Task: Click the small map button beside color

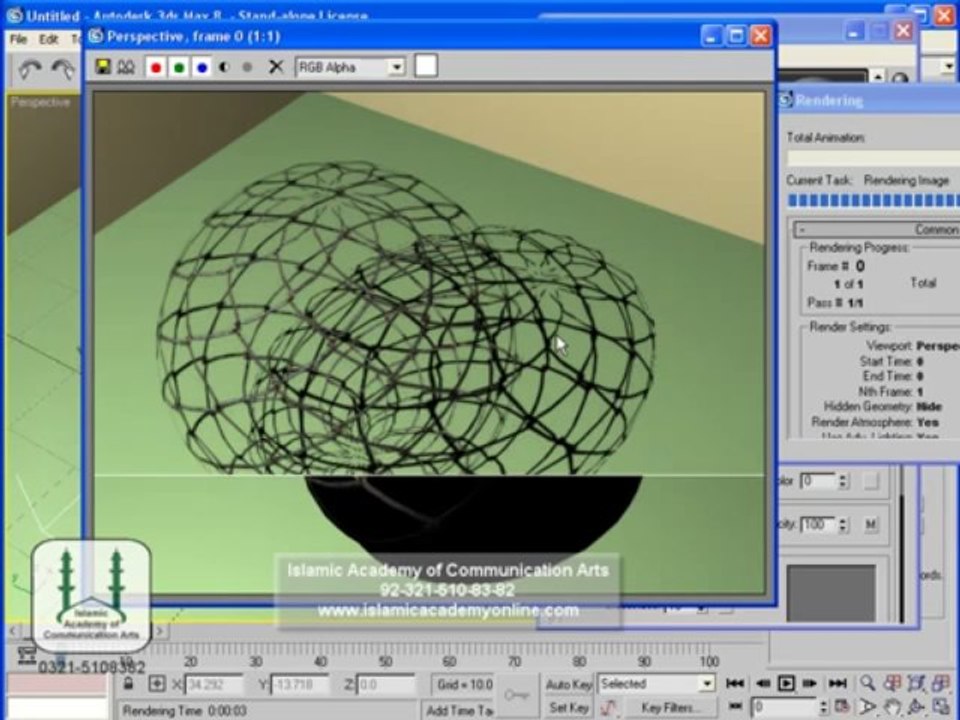Action: 870,481
